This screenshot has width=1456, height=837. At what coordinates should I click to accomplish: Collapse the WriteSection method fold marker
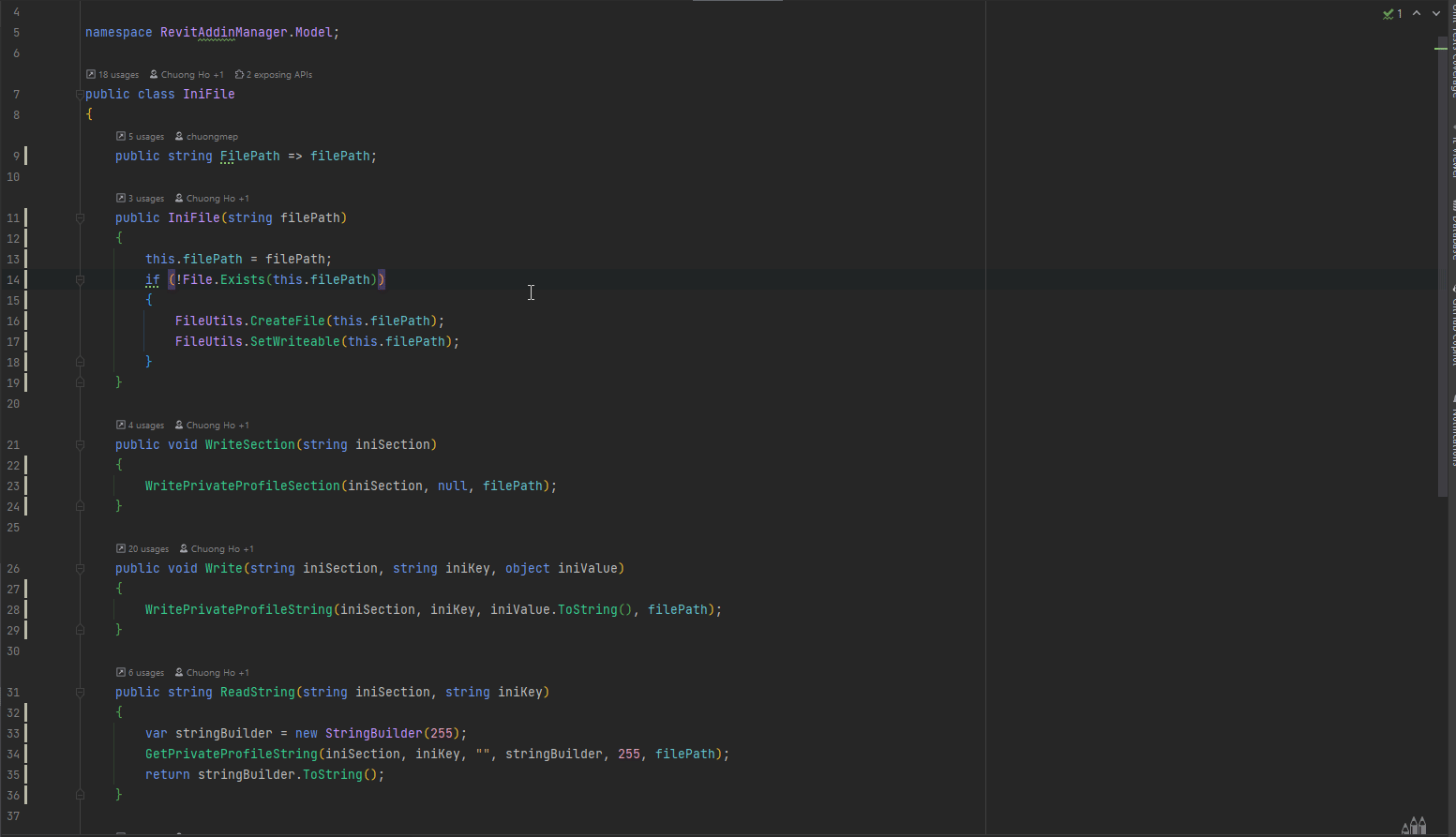(x=80, y=445)
